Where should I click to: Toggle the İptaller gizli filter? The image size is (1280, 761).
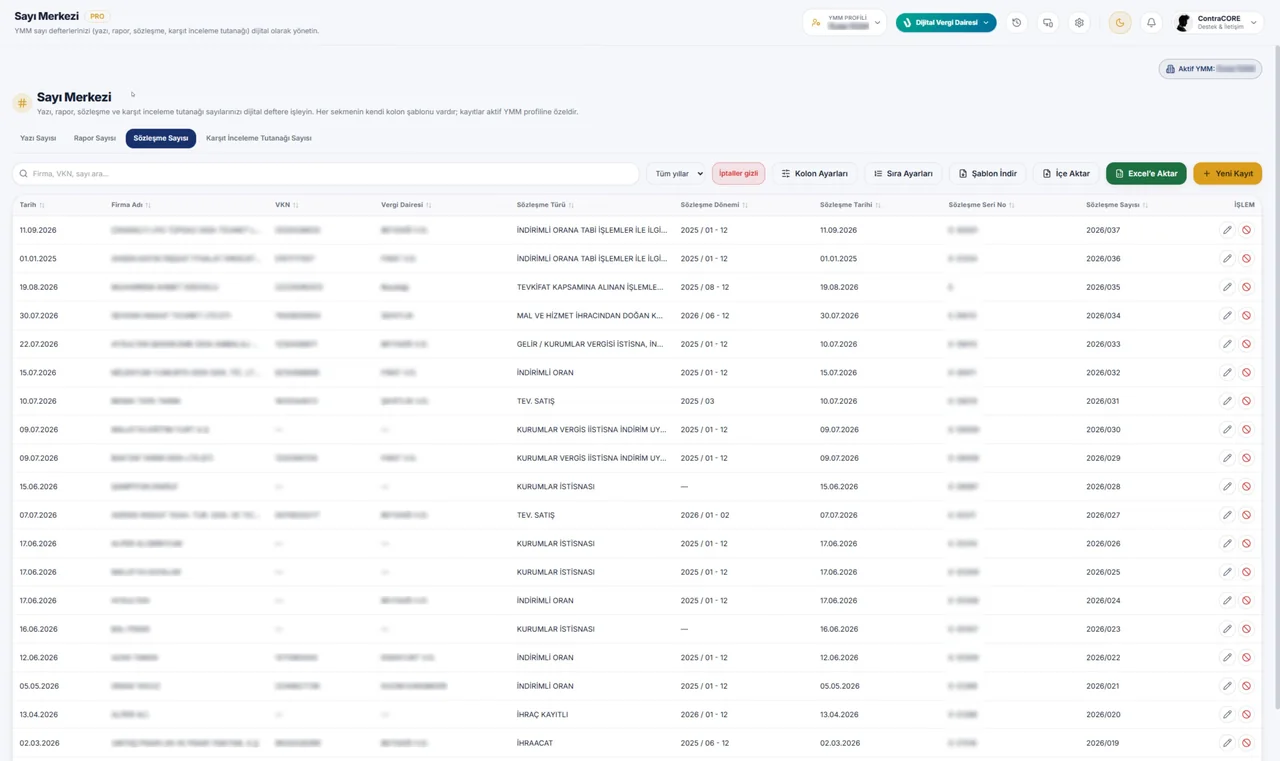(739, 174)
